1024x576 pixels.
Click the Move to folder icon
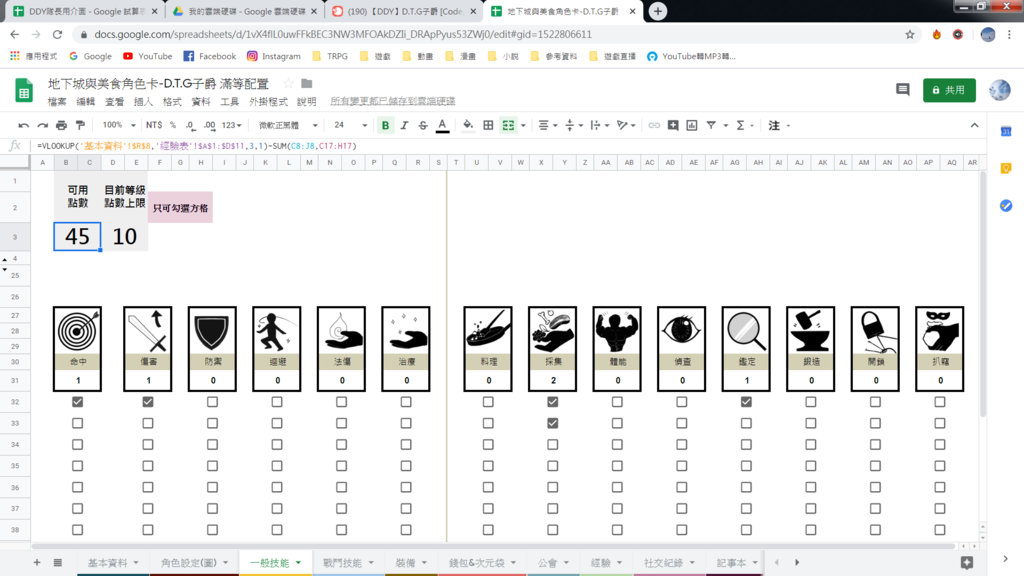306,84
